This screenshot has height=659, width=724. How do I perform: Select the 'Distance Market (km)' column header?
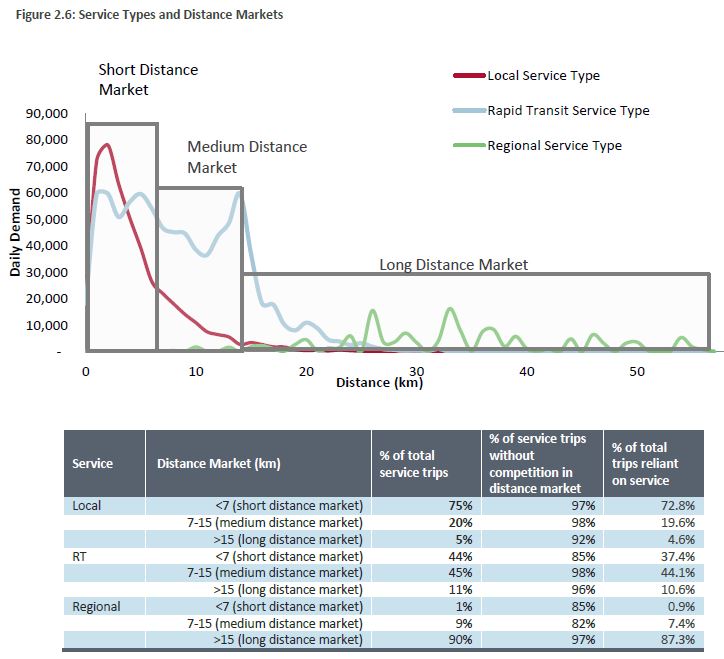click(x=217, y=464)
